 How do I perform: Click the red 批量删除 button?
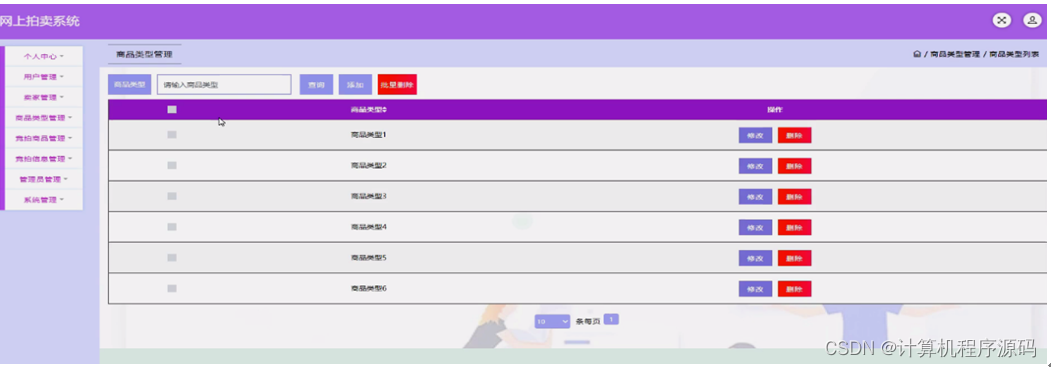tap(397, 84)
